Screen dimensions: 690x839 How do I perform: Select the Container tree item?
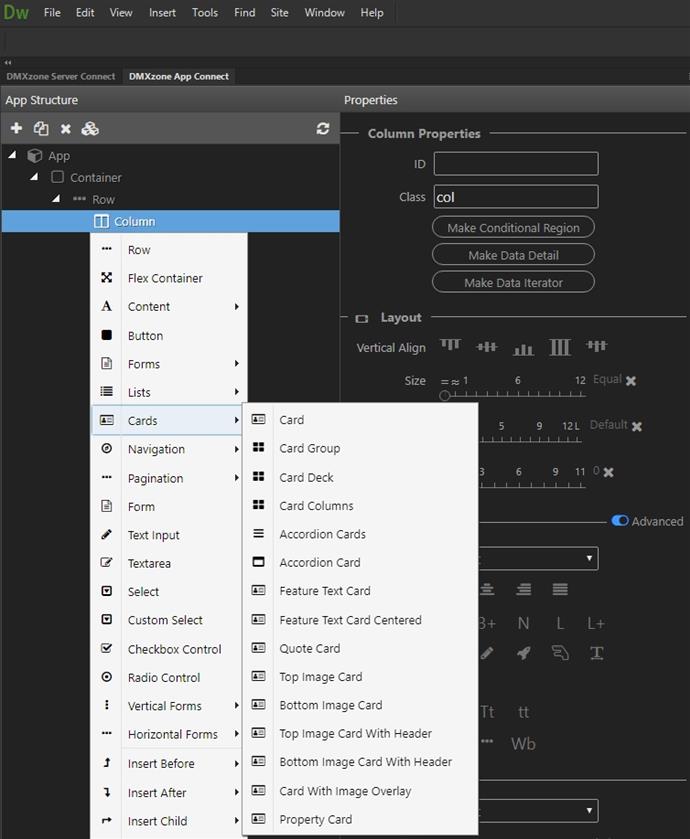(96, 177)
